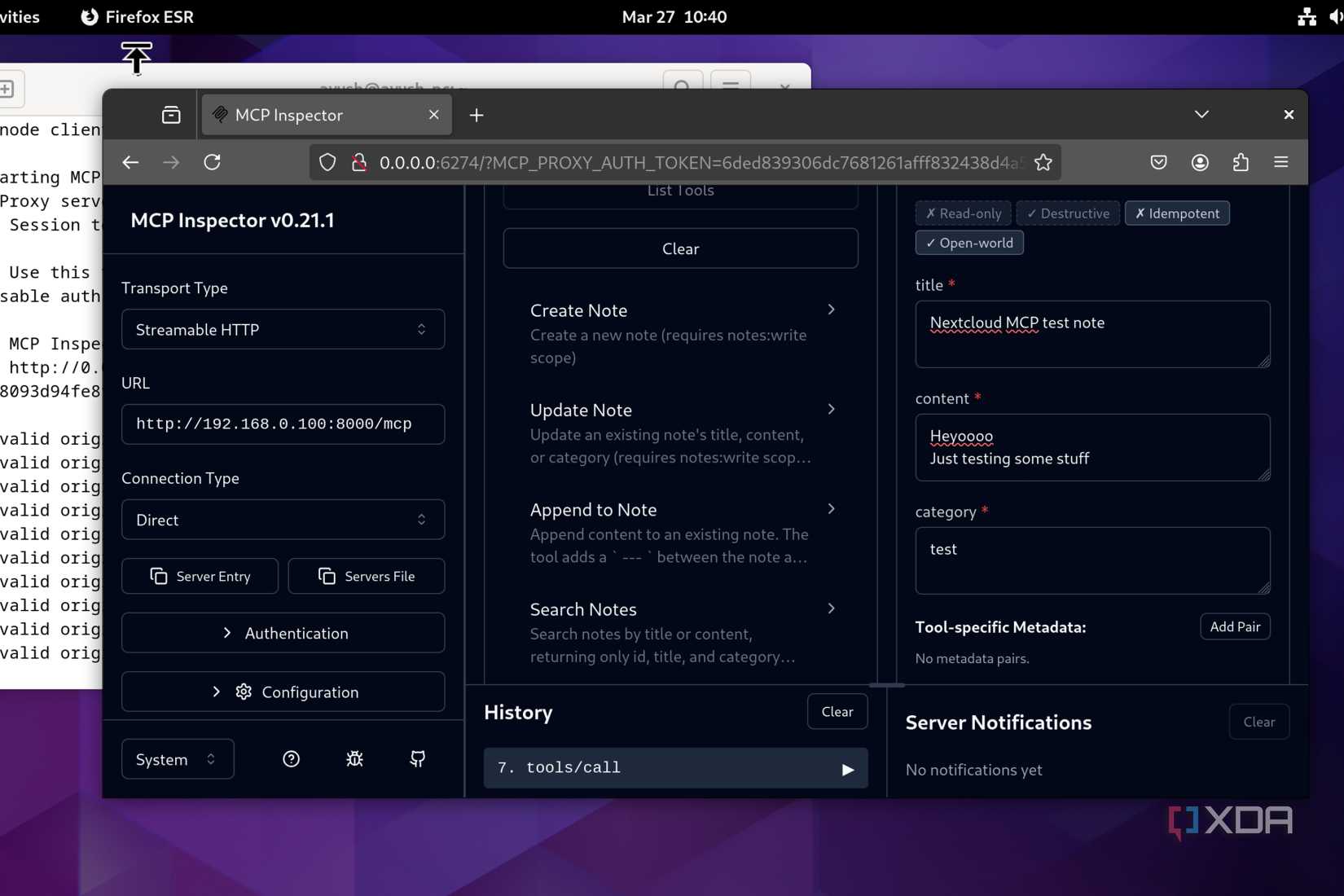1344x896 pixels.
Task: View site connection lock info
Action: pos(358,162)
